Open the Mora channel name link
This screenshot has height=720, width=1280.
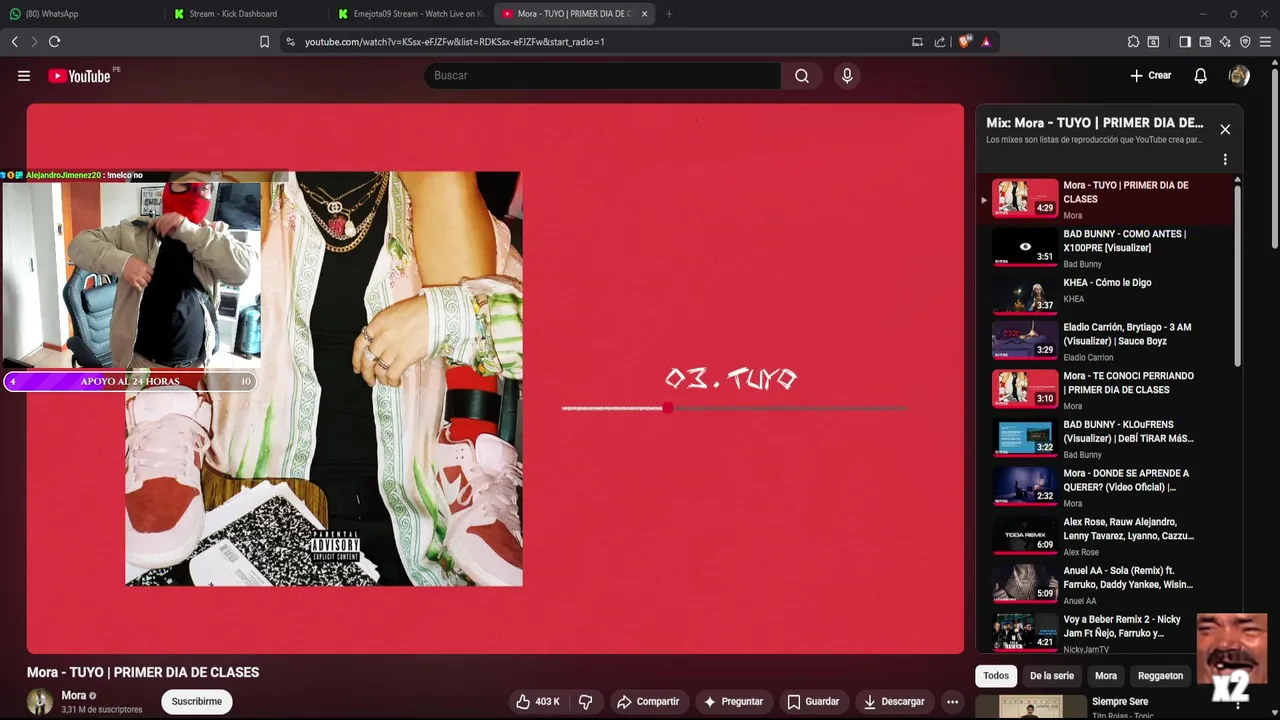click(x=74, y=696)
